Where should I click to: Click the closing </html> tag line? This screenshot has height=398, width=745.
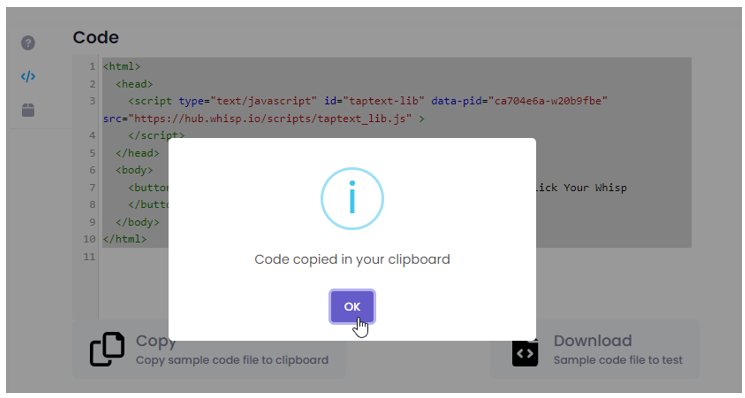tap(124, 239)
